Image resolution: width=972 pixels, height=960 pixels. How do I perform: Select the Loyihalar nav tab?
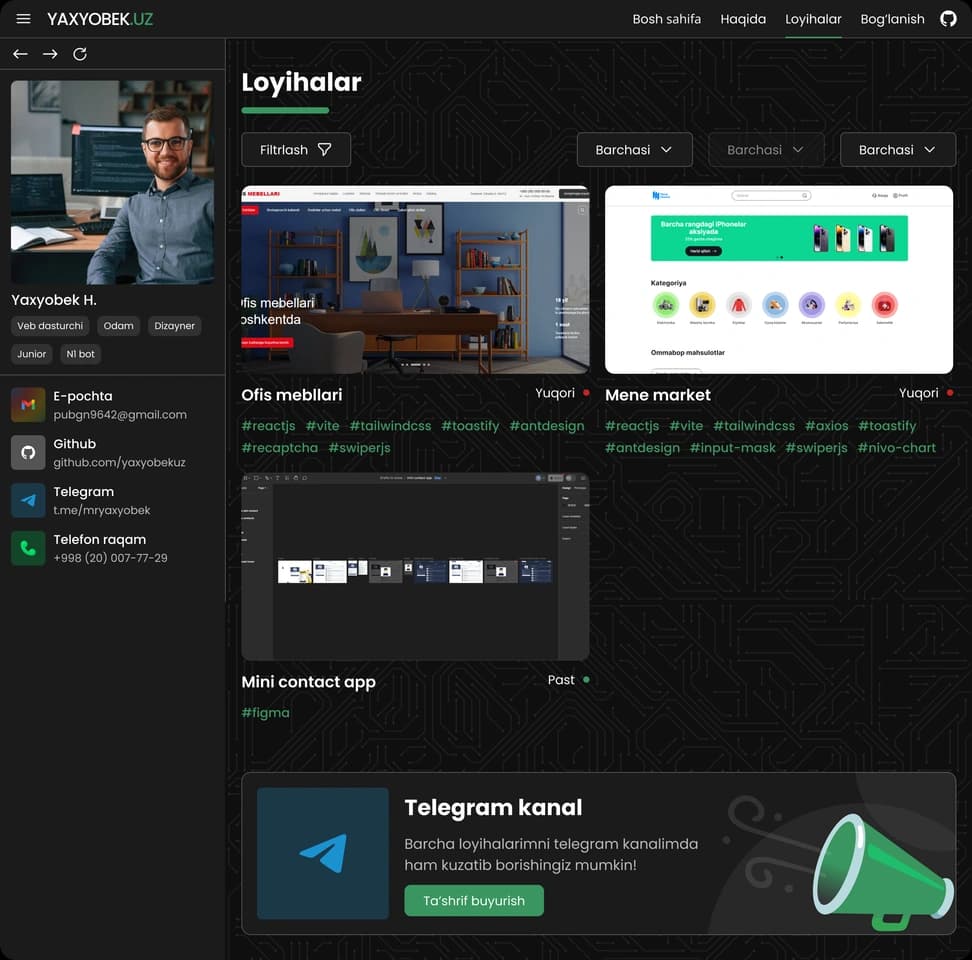pos(813,19)
